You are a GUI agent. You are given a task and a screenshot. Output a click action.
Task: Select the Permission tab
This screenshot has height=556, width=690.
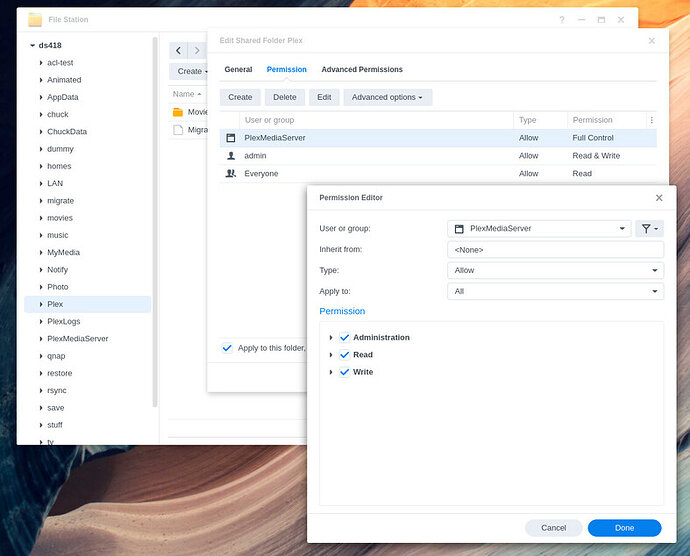coord(286,70)
